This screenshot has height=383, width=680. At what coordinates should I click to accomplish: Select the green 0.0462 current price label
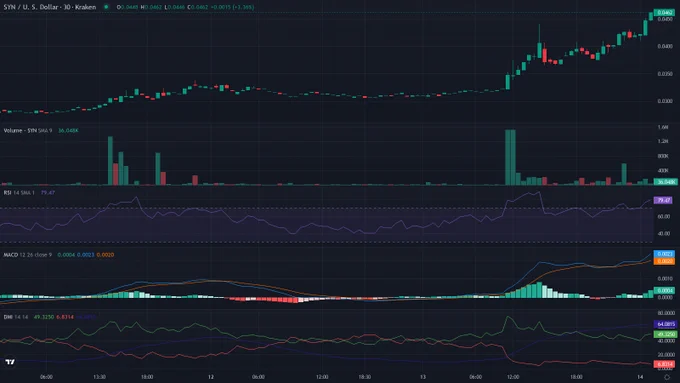[x=664, y=13]
